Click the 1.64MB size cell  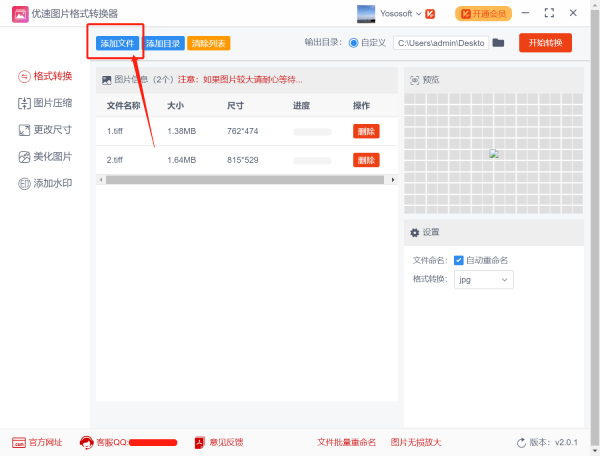point(181,160)
